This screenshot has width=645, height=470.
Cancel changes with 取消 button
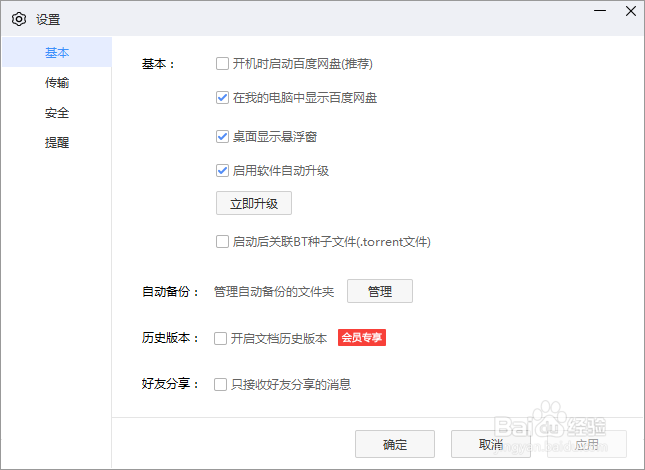pyautogui.click(x=491, y=444)
